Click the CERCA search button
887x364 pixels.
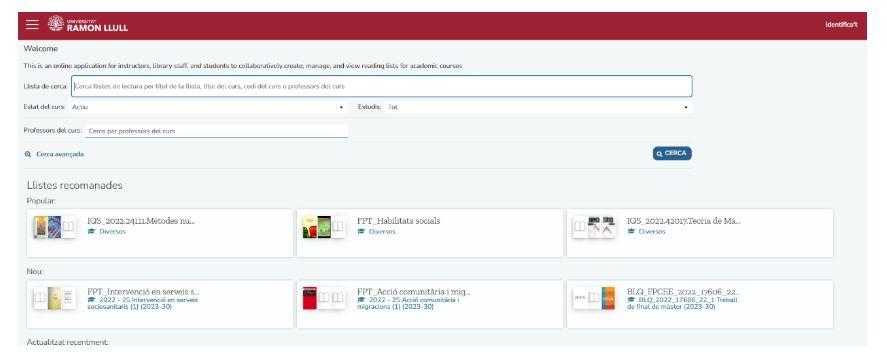point(672,153)
